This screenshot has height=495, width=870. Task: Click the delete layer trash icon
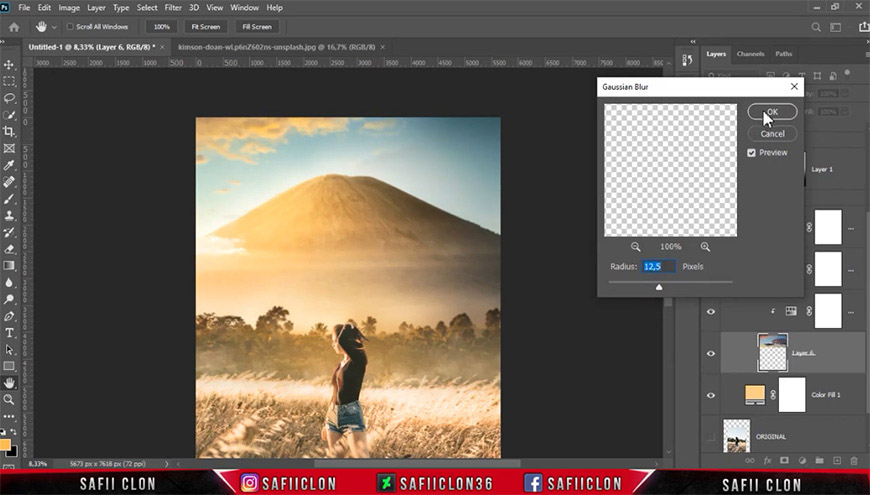(854, 461)
